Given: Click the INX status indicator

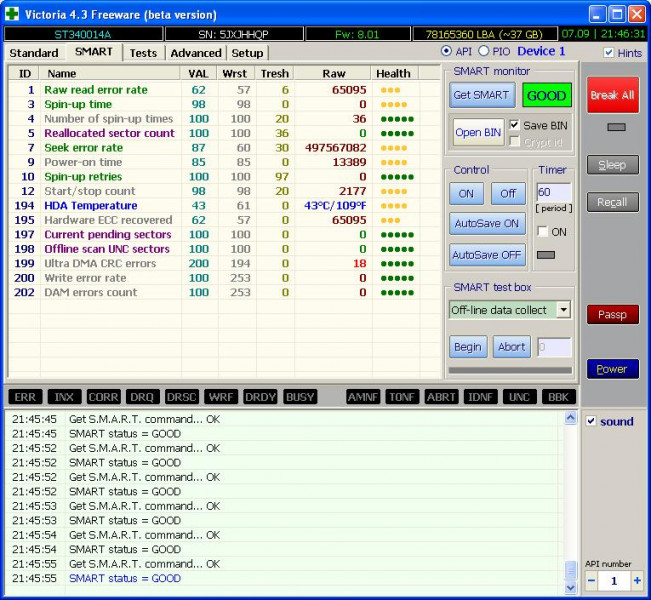Looking at the screenshot, I should click(64, 397).
